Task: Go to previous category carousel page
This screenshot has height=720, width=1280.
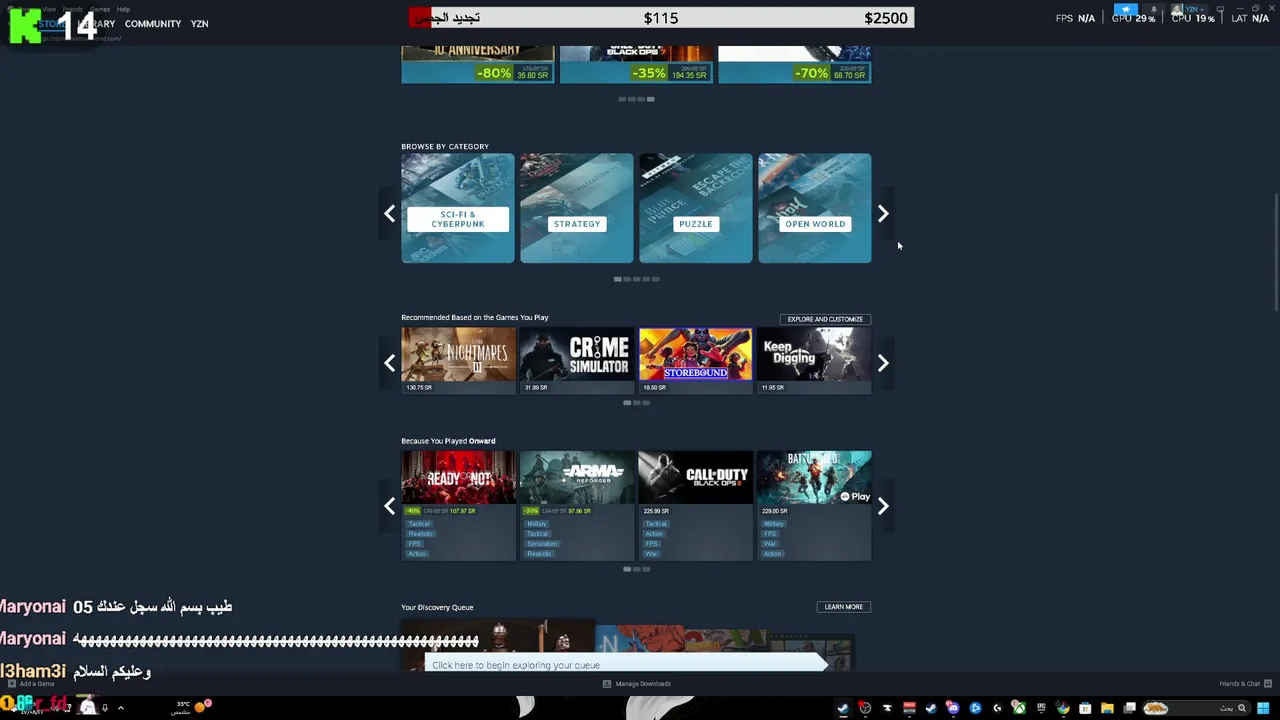Action: coord(390,213)
